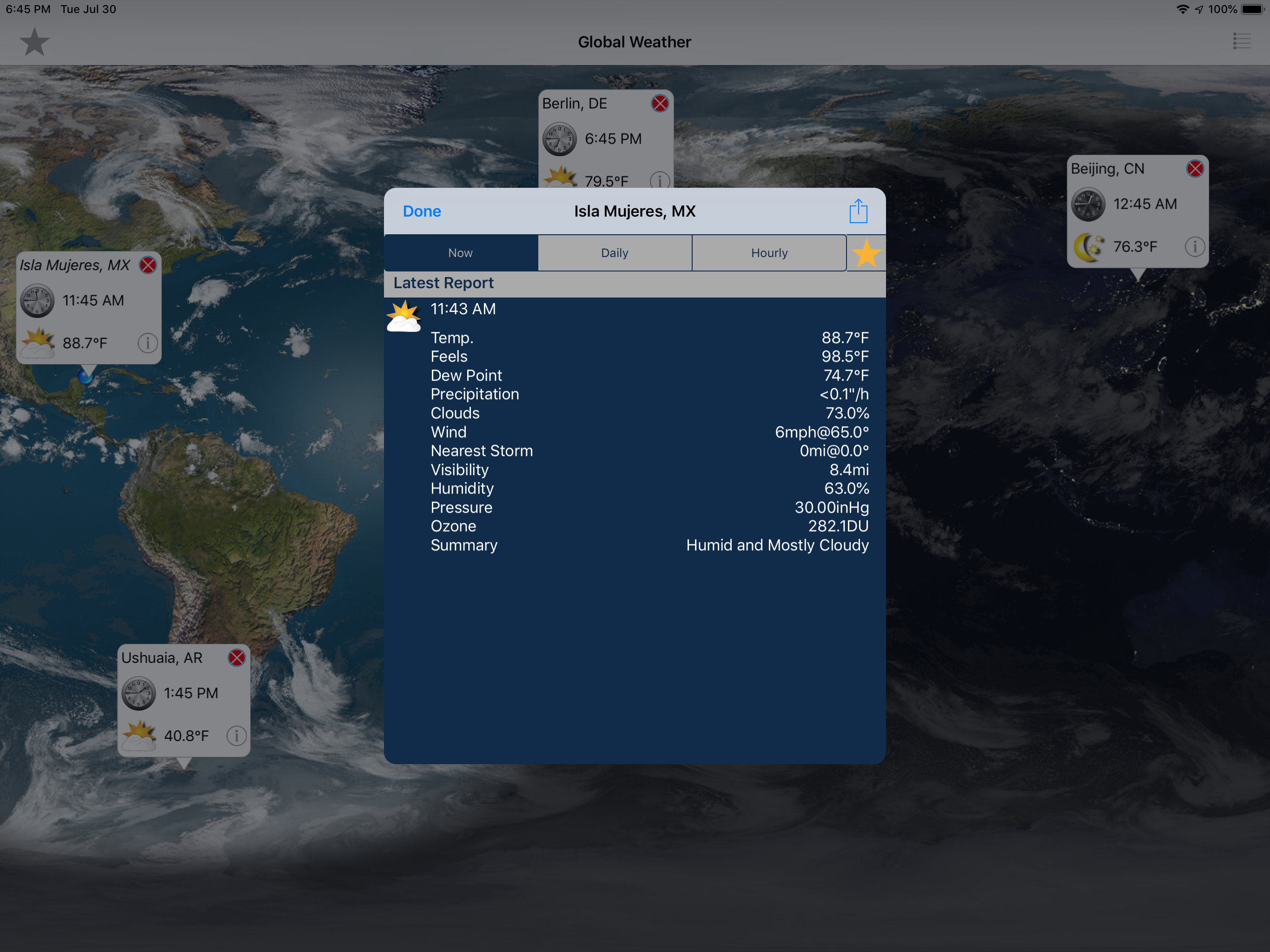Switch to the Hourly tab
The image size is (1270, 952).
click(769, 252)
